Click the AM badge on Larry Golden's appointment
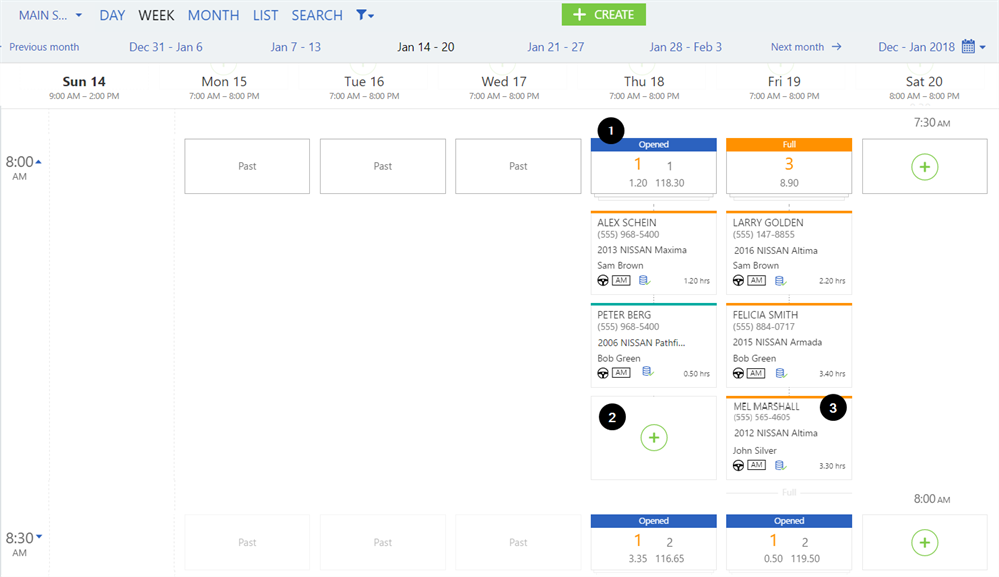This screenshot has width=999, height=577. click(x=756, y=281)
